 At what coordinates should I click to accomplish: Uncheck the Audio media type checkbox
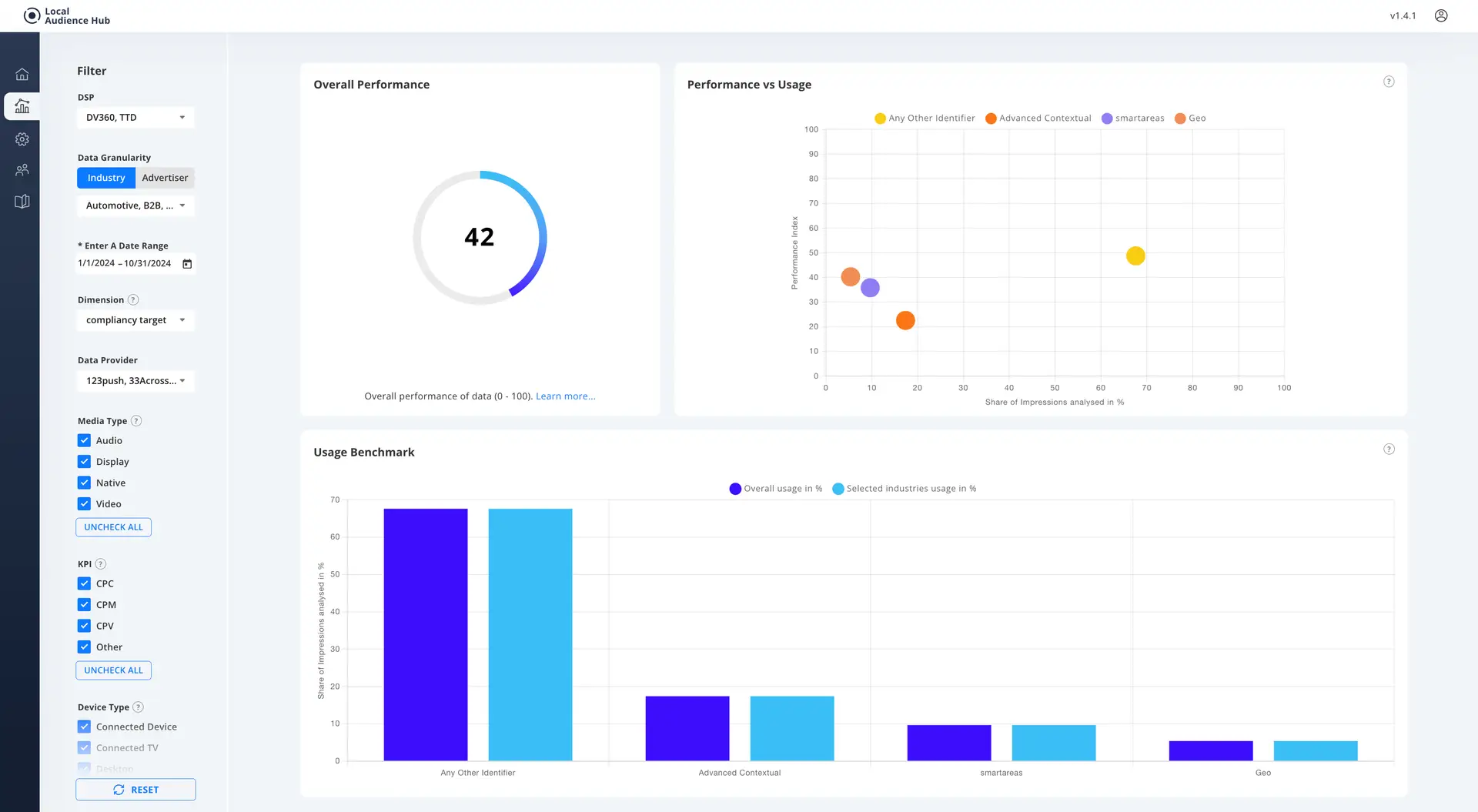[x=85, y=441]
